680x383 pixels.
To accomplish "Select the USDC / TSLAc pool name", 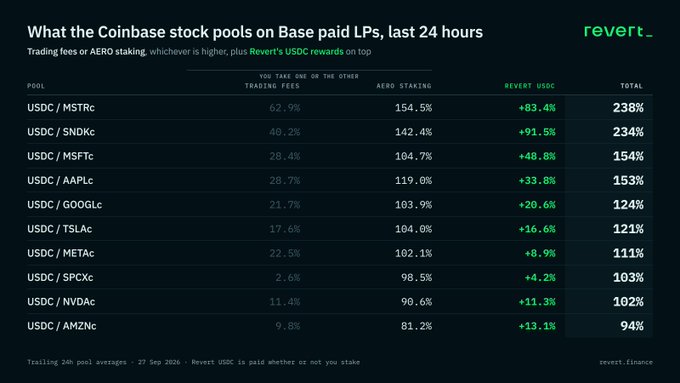I will tap(59, 229).
